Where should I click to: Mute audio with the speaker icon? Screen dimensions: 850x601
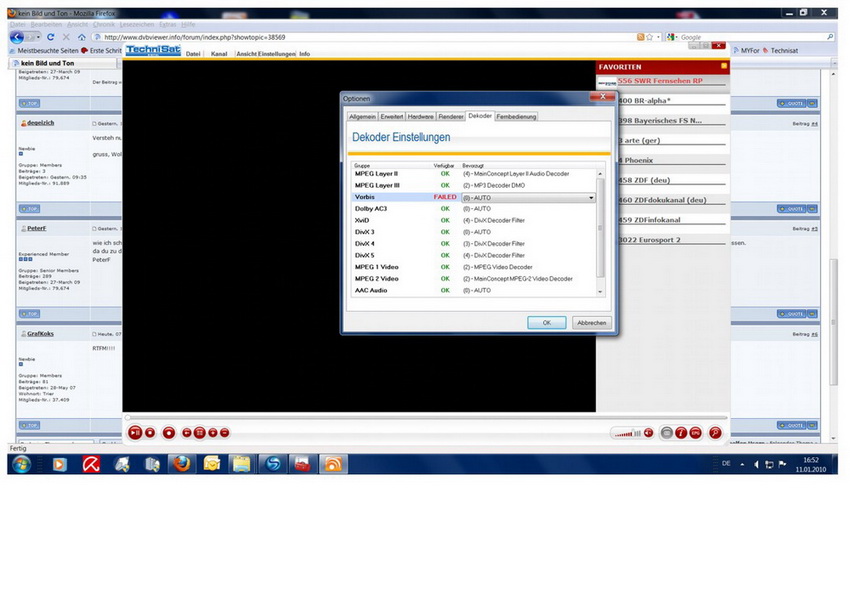[649, 433]
